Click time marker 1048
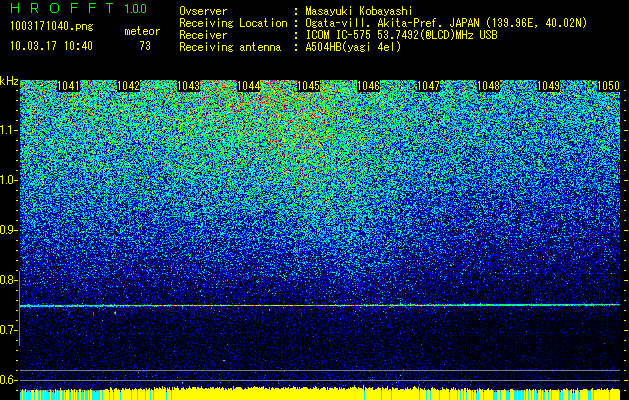The image size is (629, 400). 489,86
